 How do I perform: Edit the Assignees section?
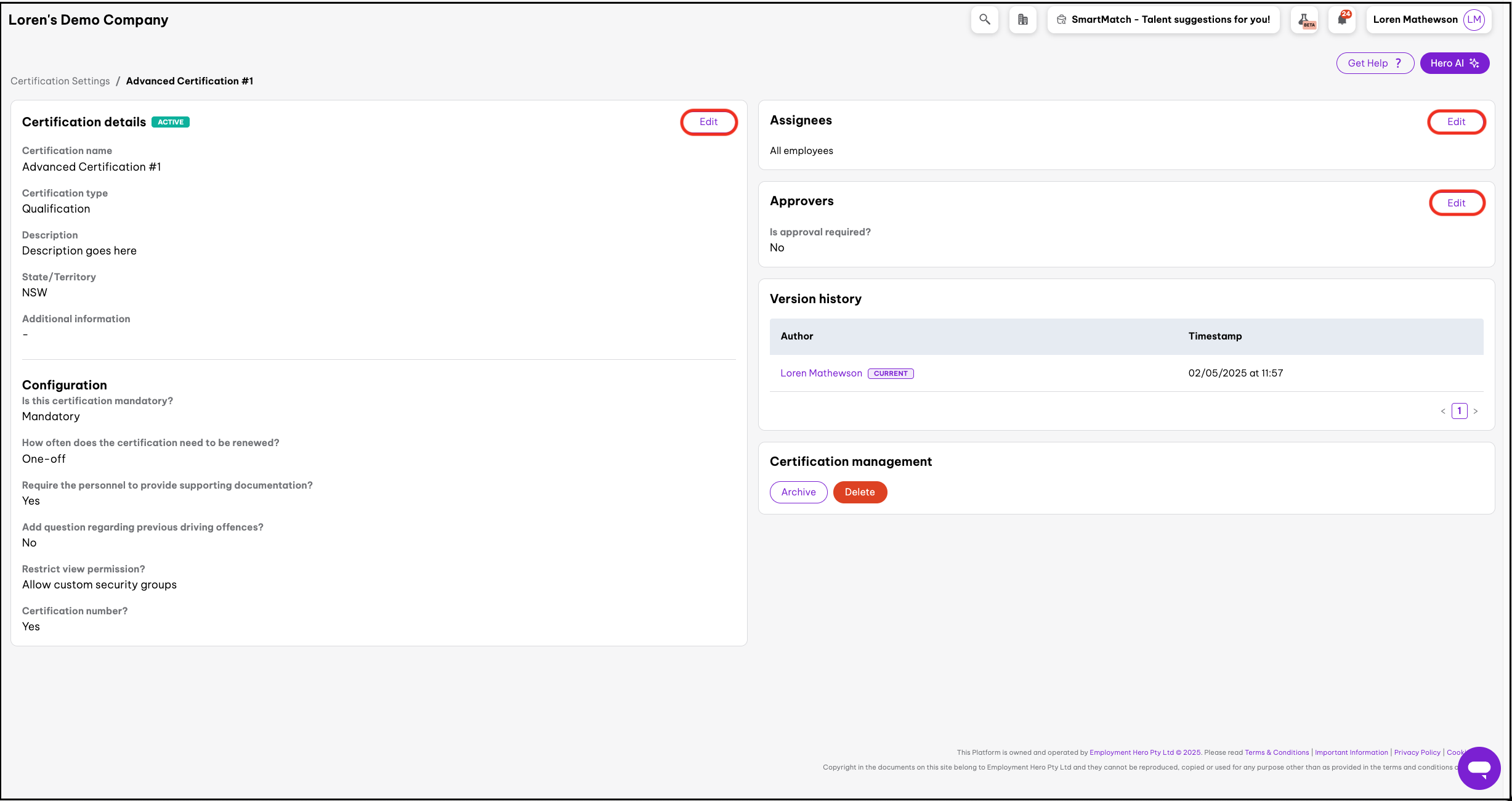[x=1456, y=122]
